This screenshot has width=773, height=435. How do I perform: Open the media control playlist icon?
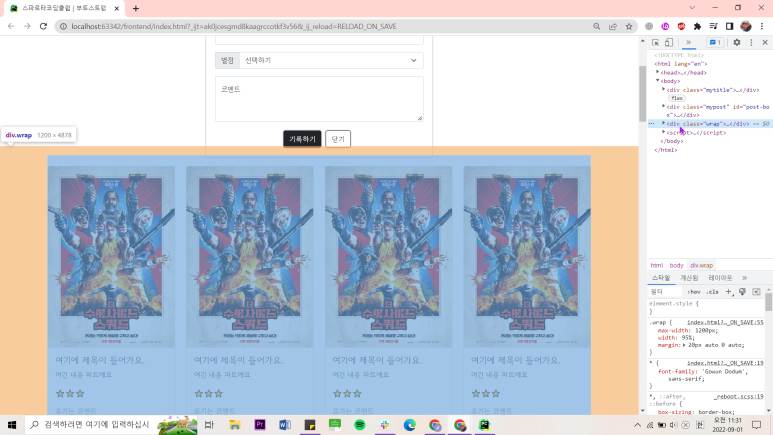coord(713,26)
